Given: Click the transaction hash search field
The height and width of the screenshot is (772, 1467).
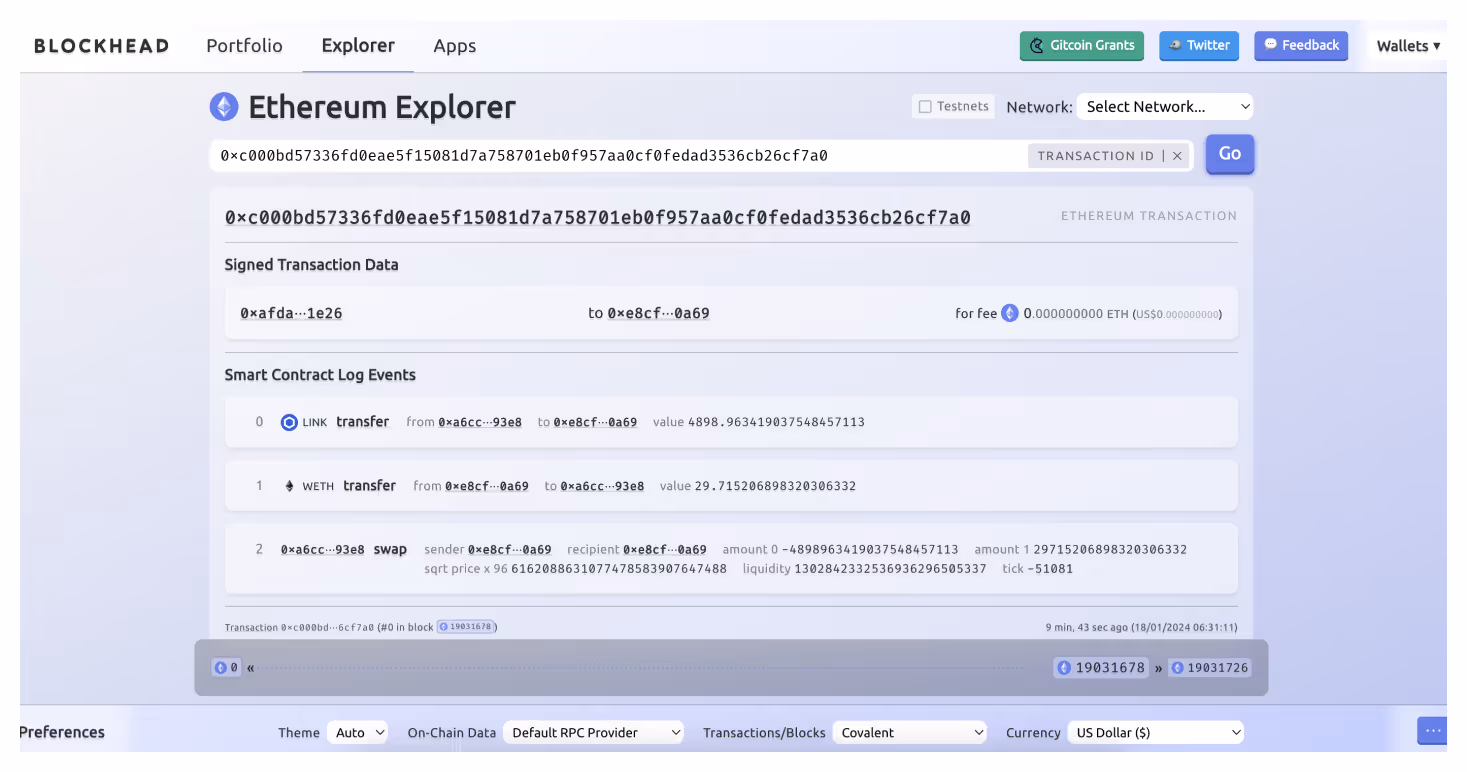Looking at the screenshot, I should 618,156.
